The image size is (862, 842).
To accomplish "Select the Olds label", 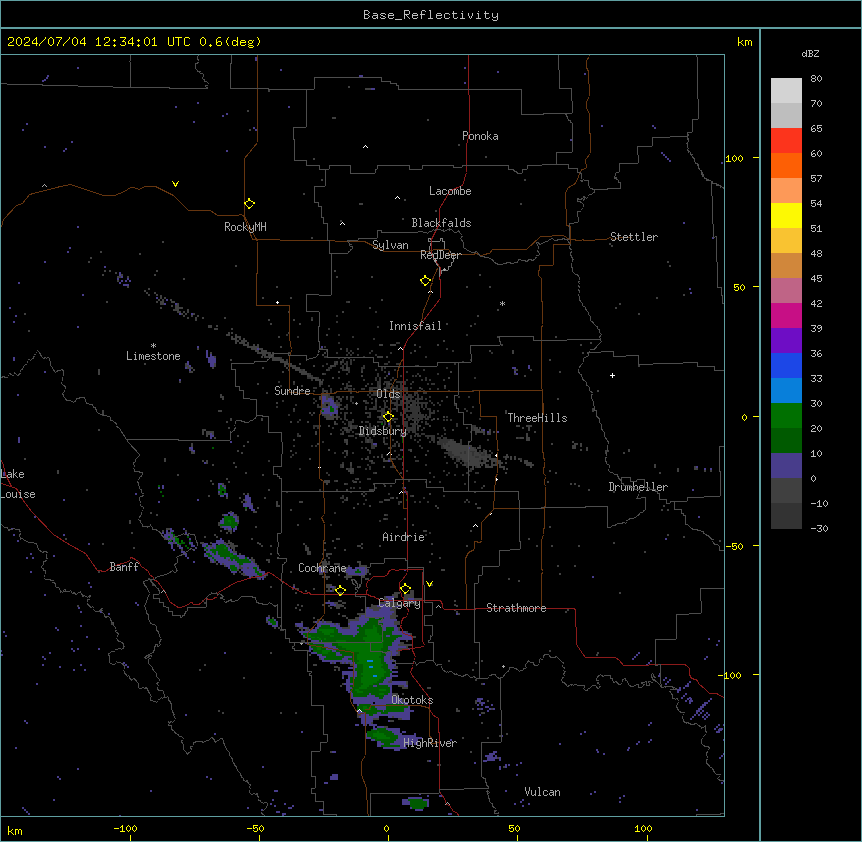I will pos(388,394).
